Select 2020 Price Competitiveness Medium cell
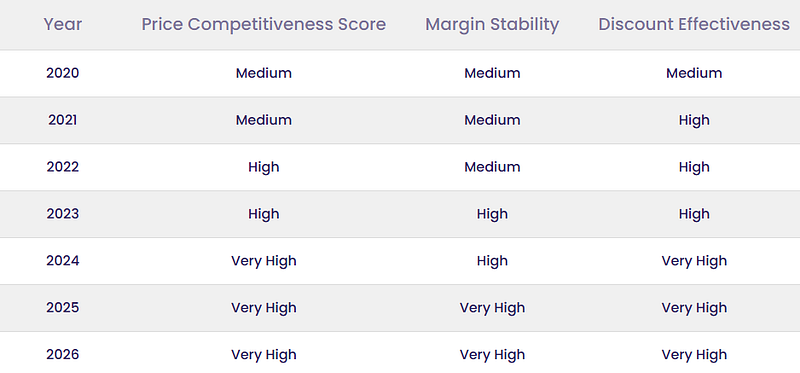 (264, 73)
